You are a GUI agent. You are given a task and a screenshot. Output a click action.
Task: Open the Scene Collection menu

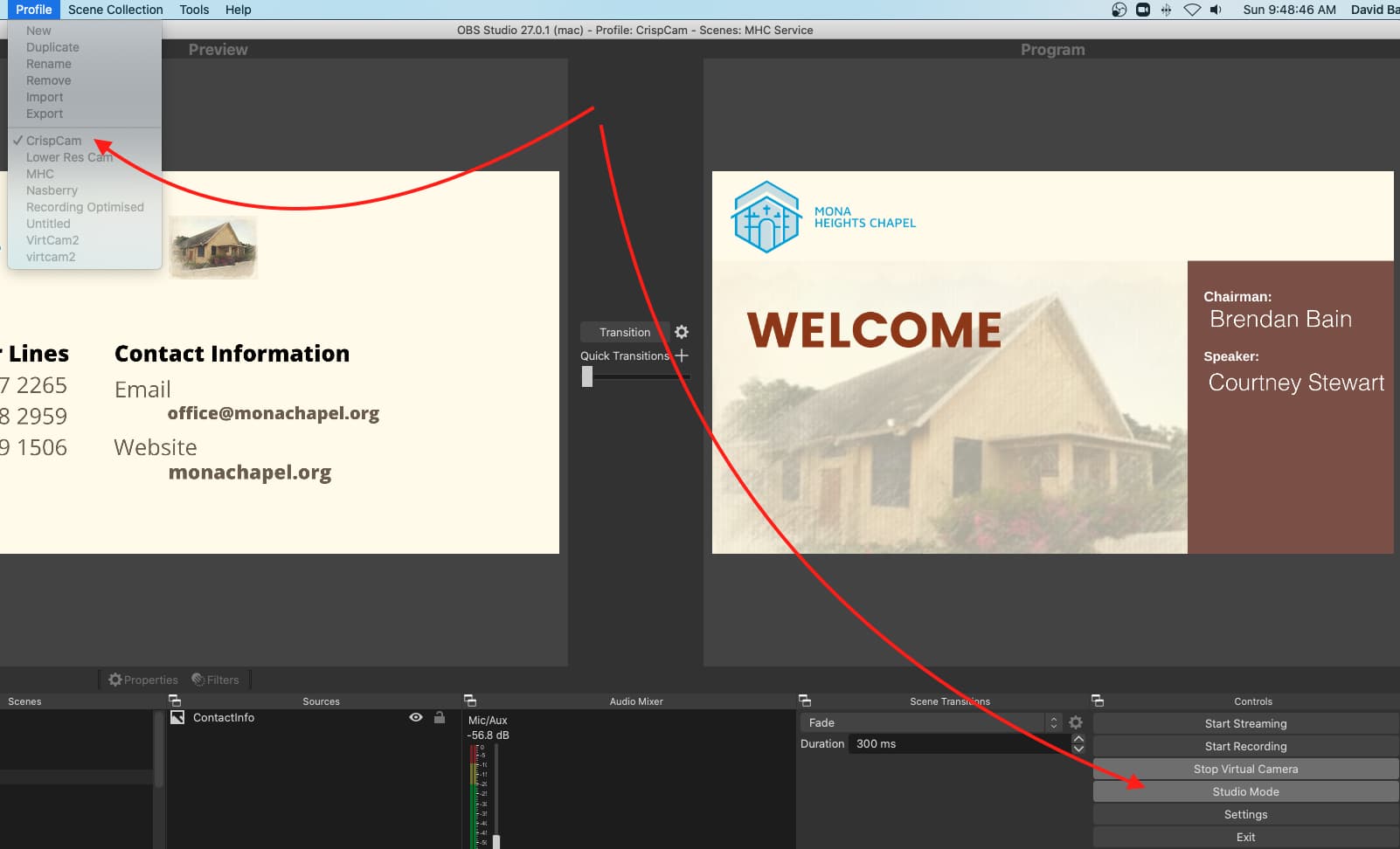click(114, 10)
